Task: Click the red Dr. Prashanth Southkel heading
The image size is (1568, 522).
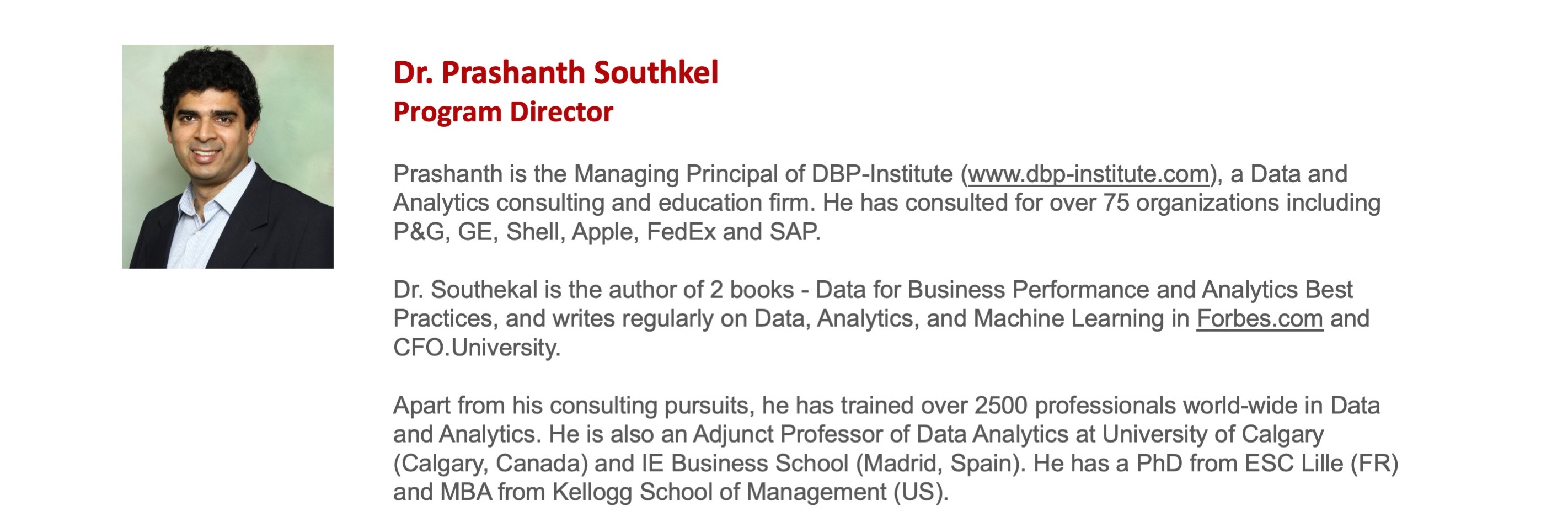Action: pyautogui.click(x=556, y=72)
